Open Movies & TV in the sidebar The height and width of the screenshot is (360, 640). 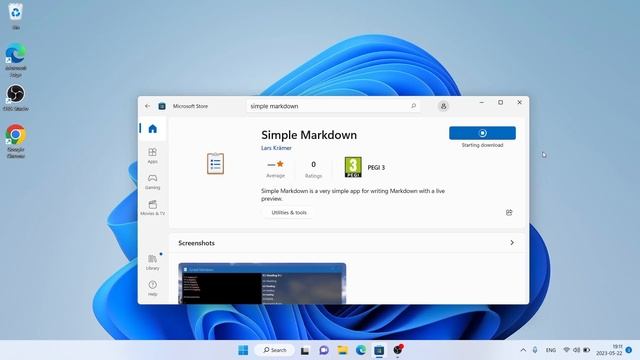pos(152,208)
